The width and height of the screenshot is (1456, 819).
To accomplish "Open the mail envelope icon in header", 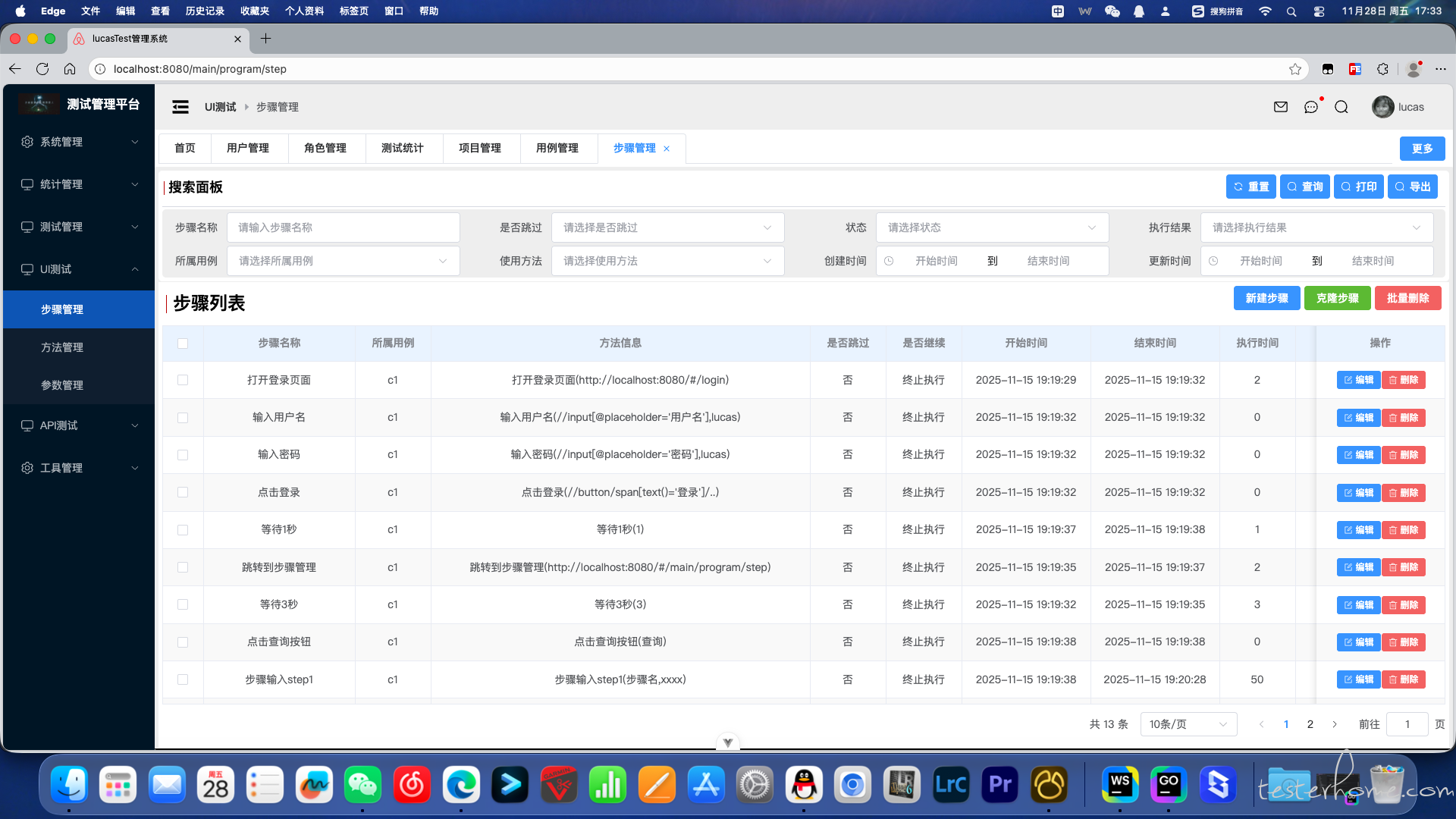I will pos(1281,107).
